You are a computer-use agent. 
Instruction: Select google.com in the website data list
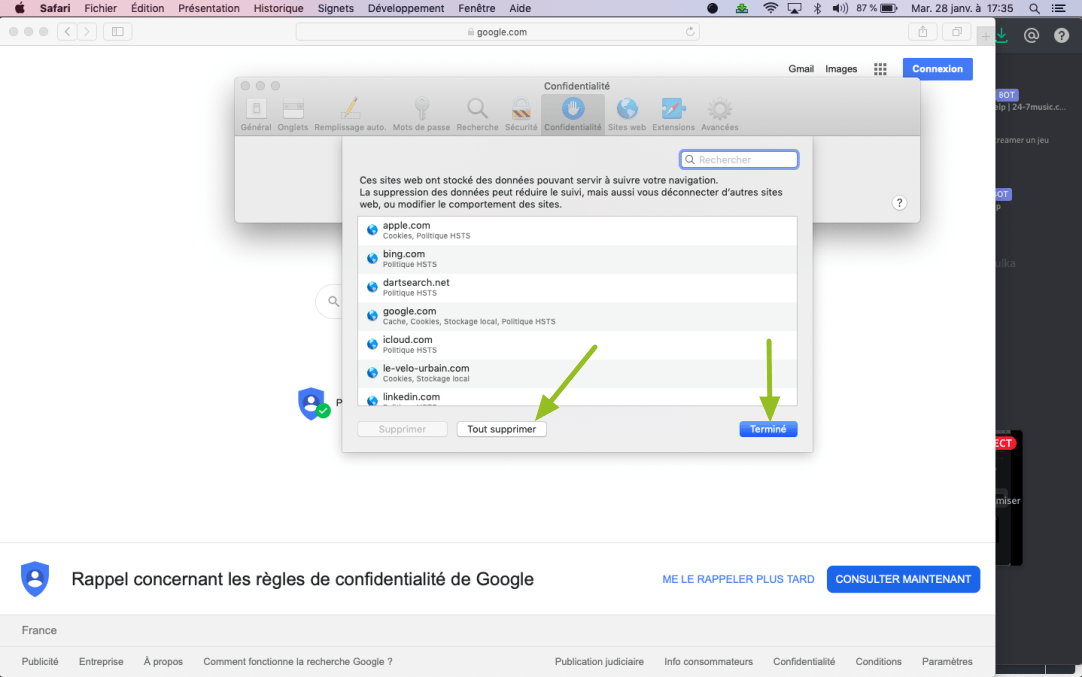click(578, 316)
